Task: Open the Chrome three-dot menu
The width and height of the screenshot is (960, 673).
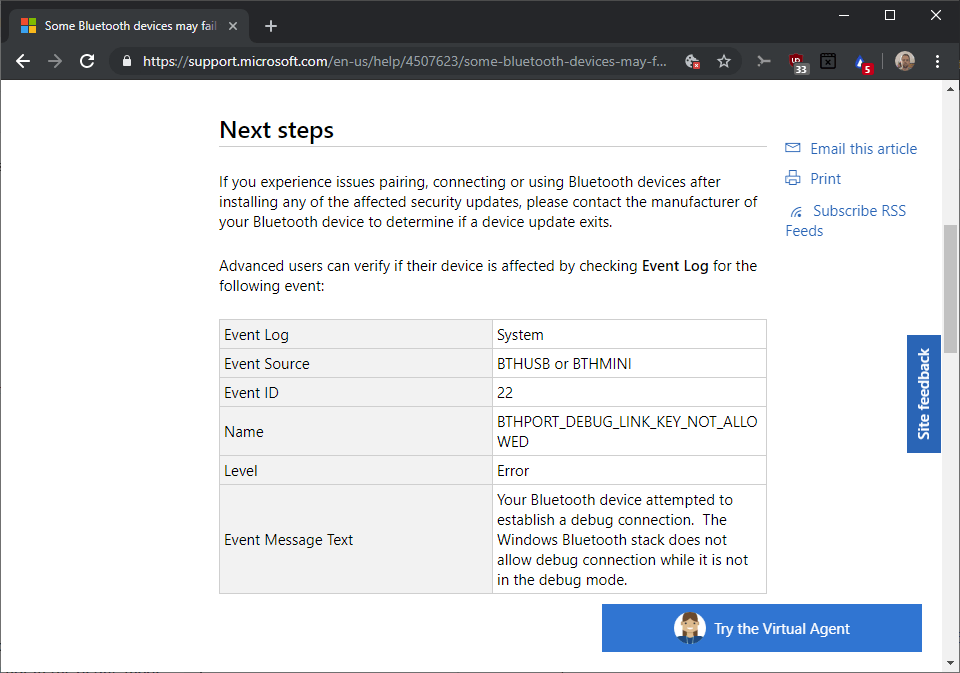Action: (937, 61)
